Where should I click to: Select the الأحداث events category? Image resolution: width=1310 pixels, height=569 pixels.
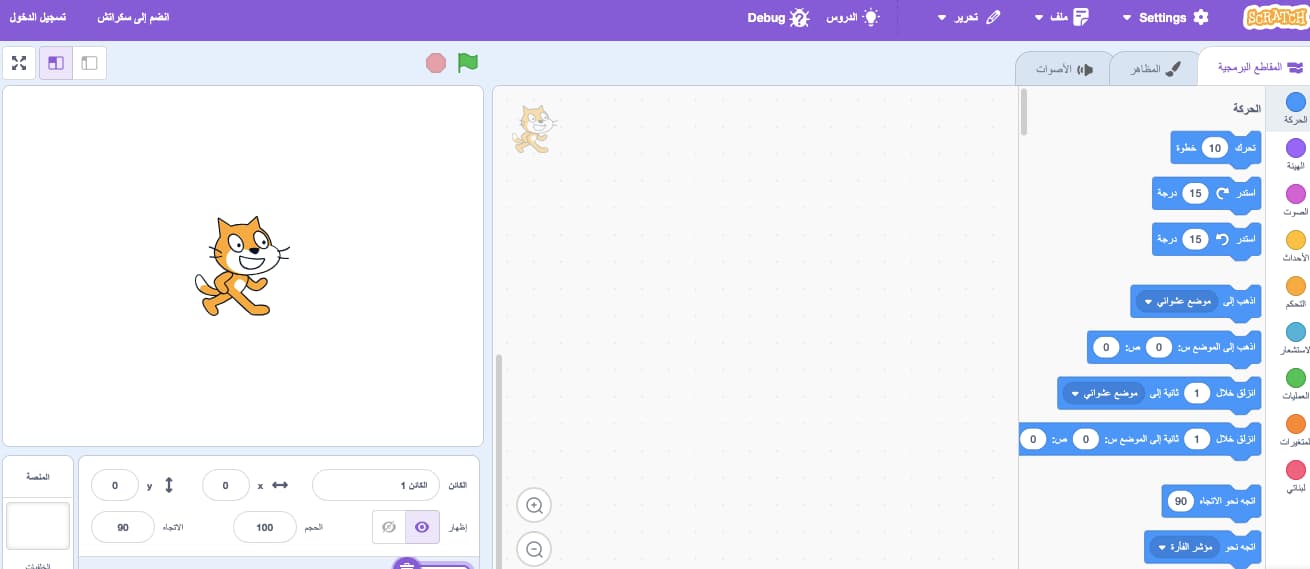[1295, 247]
